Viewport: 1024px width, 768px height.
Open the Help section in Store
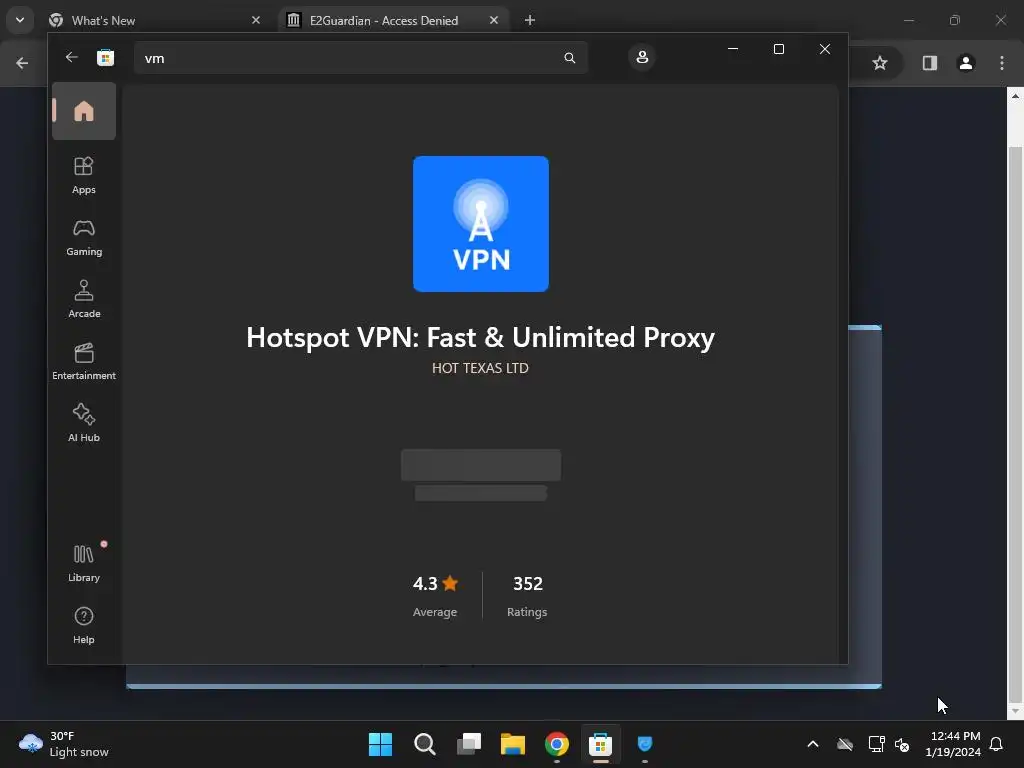click(x=84, y=626)
